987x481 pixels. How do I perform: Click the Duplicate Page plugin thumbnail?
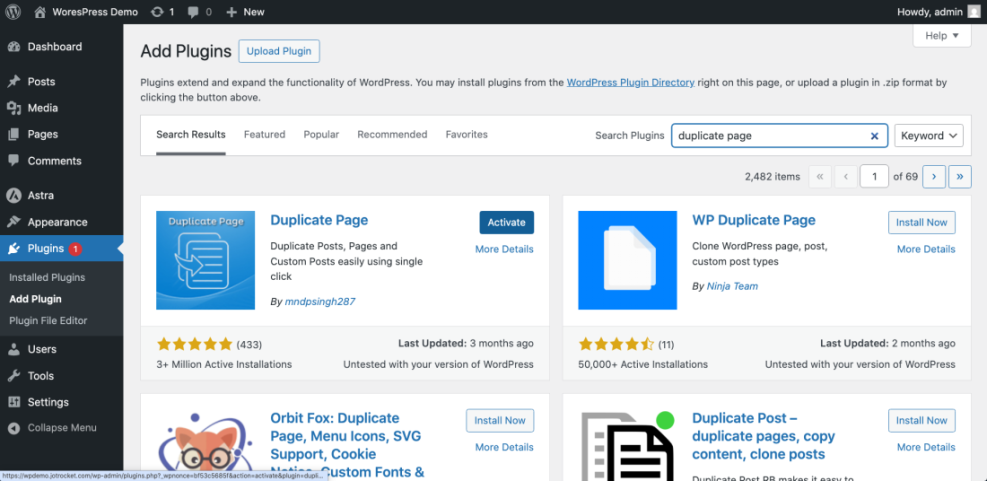point(205,260)
